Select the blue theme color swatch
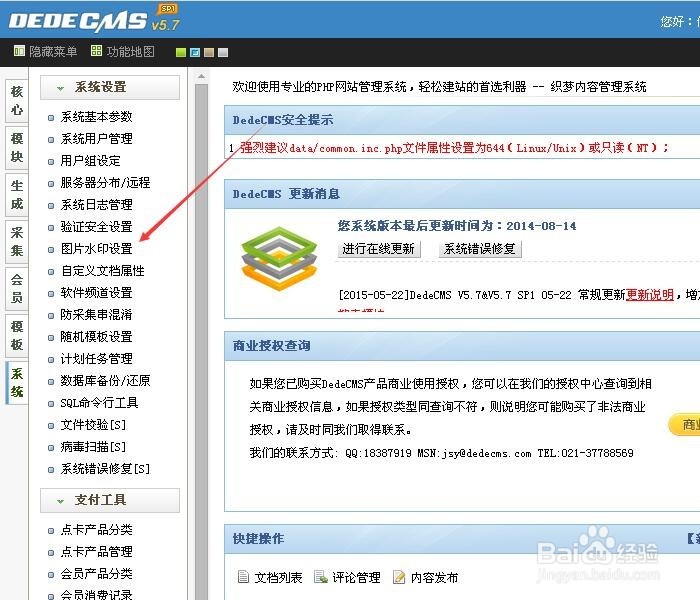This screenshot has width=700, height=600. click(195, 52)
